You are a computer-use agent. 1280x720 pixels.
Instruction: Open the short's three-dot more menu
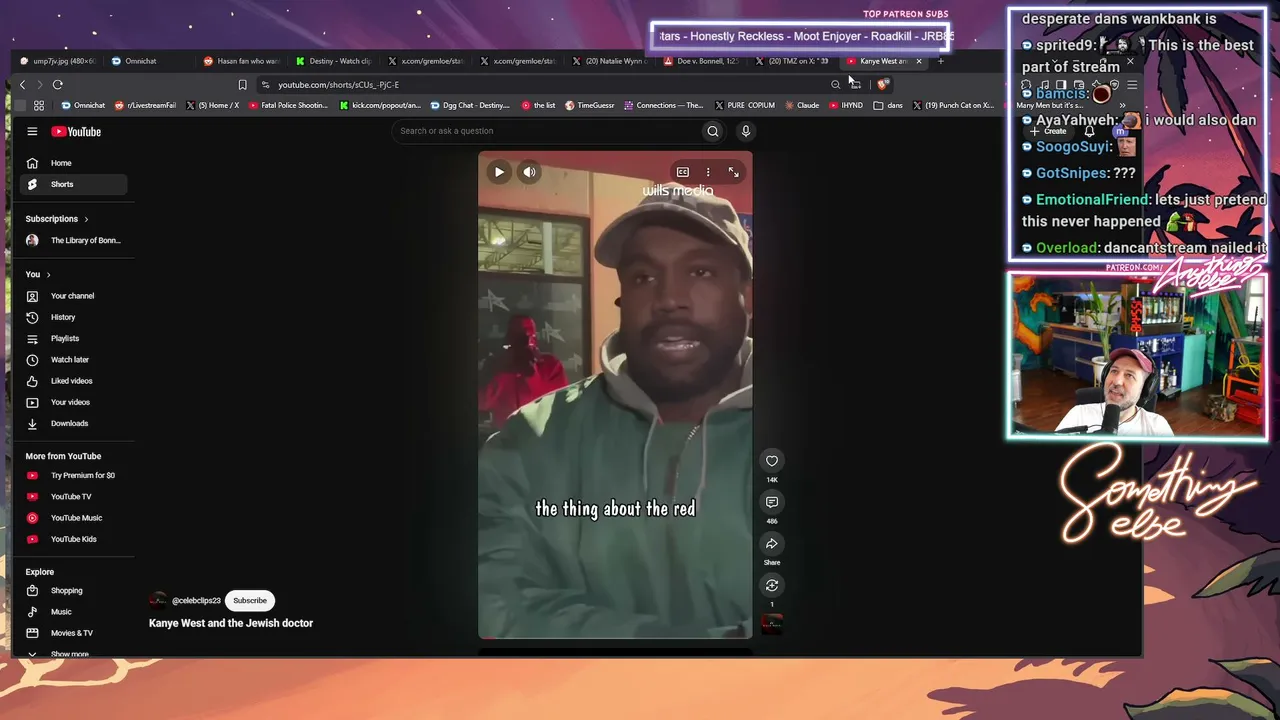(708, 172)
